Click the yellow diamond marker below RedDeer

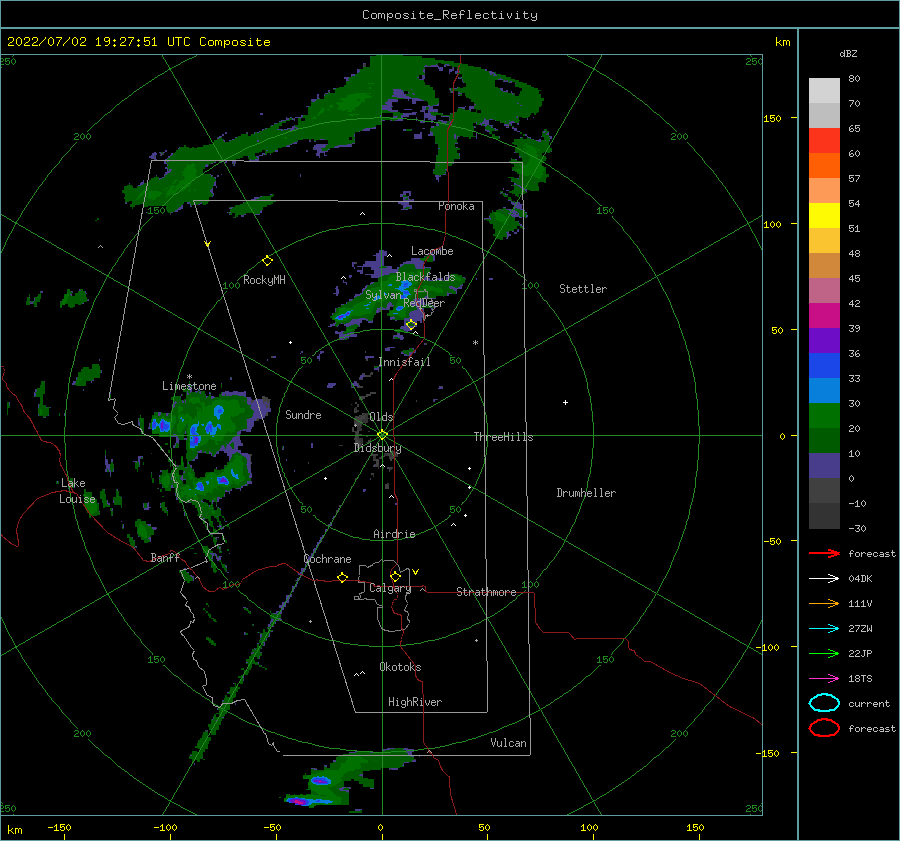click(411, 325)
